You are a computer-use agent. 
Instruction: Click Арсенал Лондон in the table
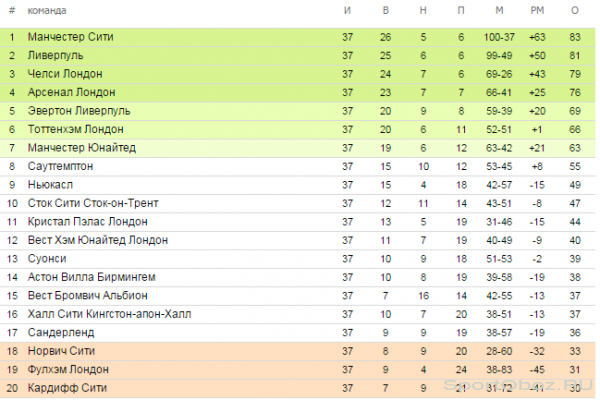pos(72,92)
